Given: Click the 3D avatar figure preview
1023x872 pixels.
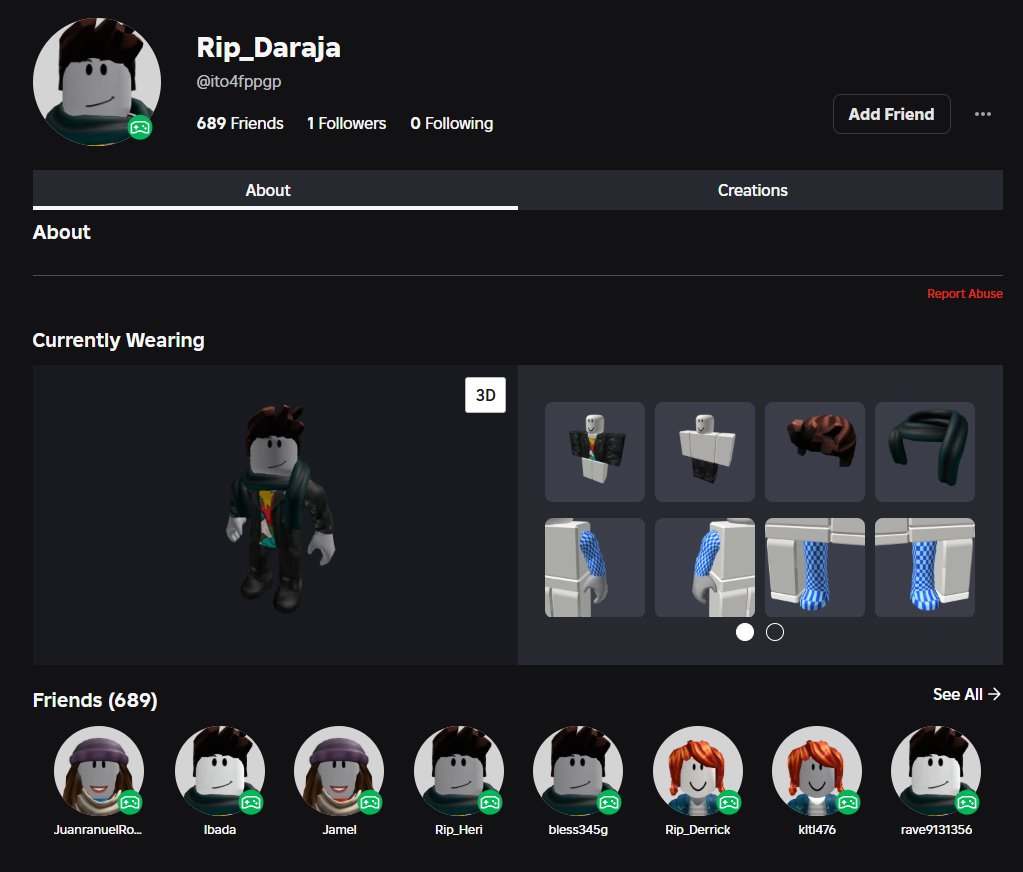Looking at the screenshot, I should click(x=281, y=509).
